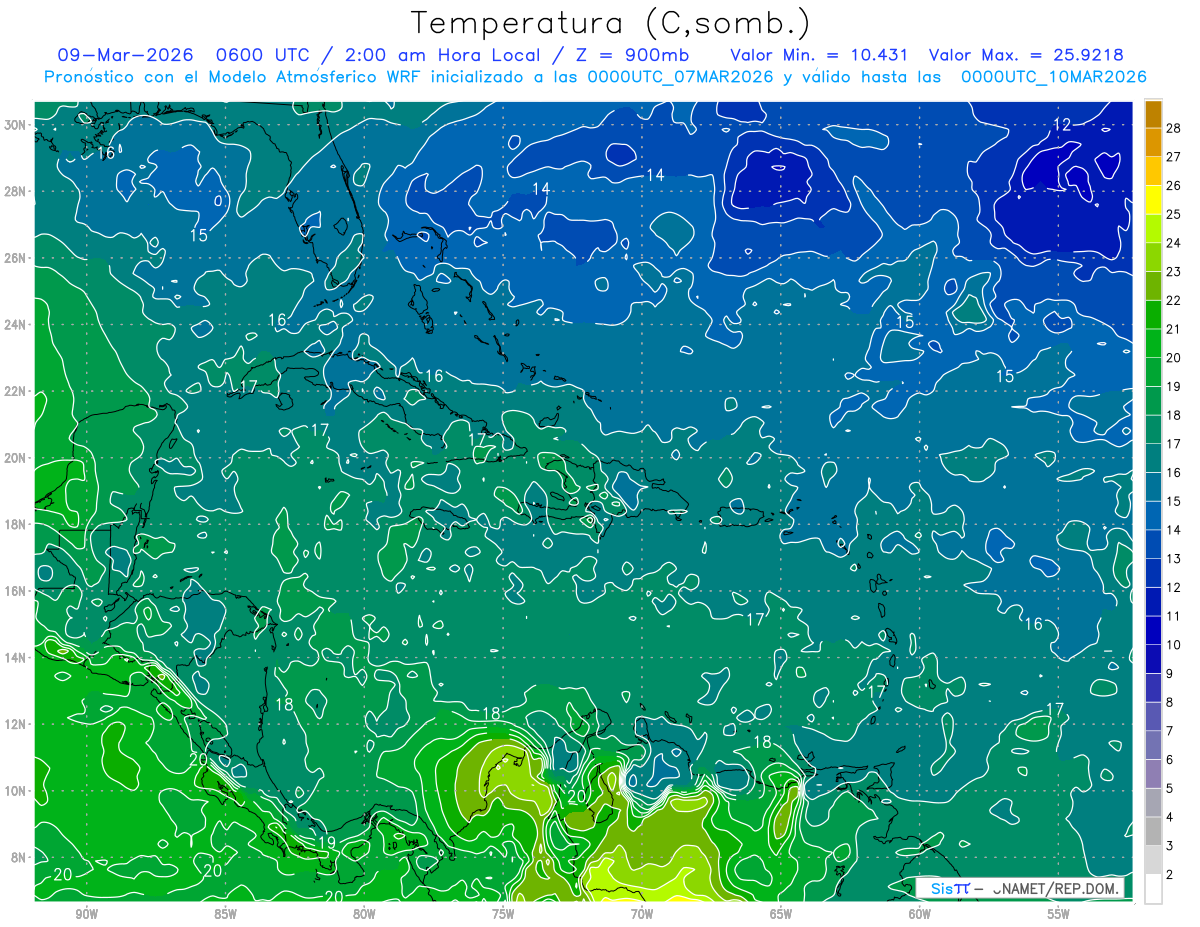Click the "18N" latitude label
The width and height of the screenshot is (1200, 927).
[14, 524]
